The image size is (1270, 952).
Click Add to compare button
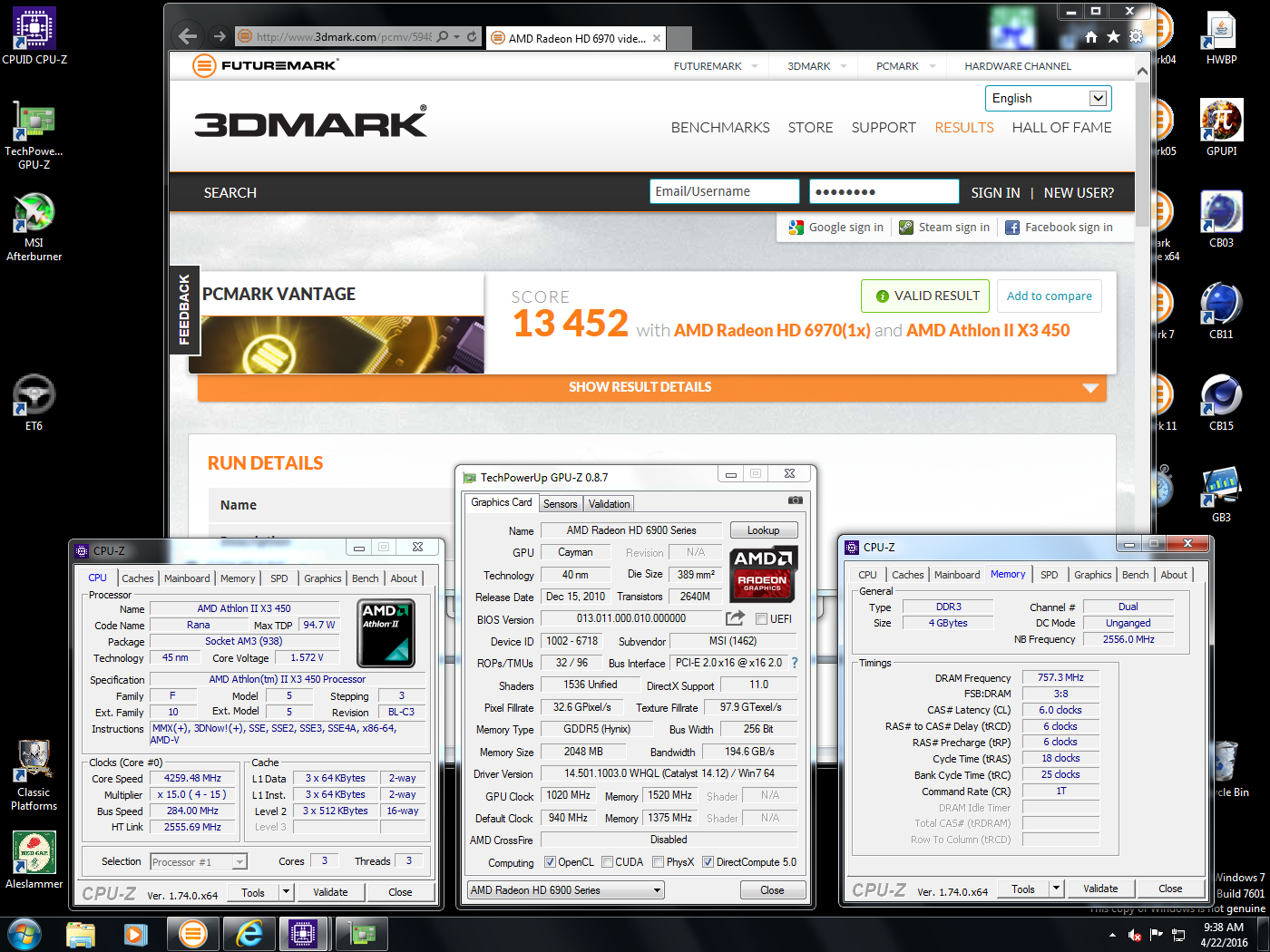1050,296
